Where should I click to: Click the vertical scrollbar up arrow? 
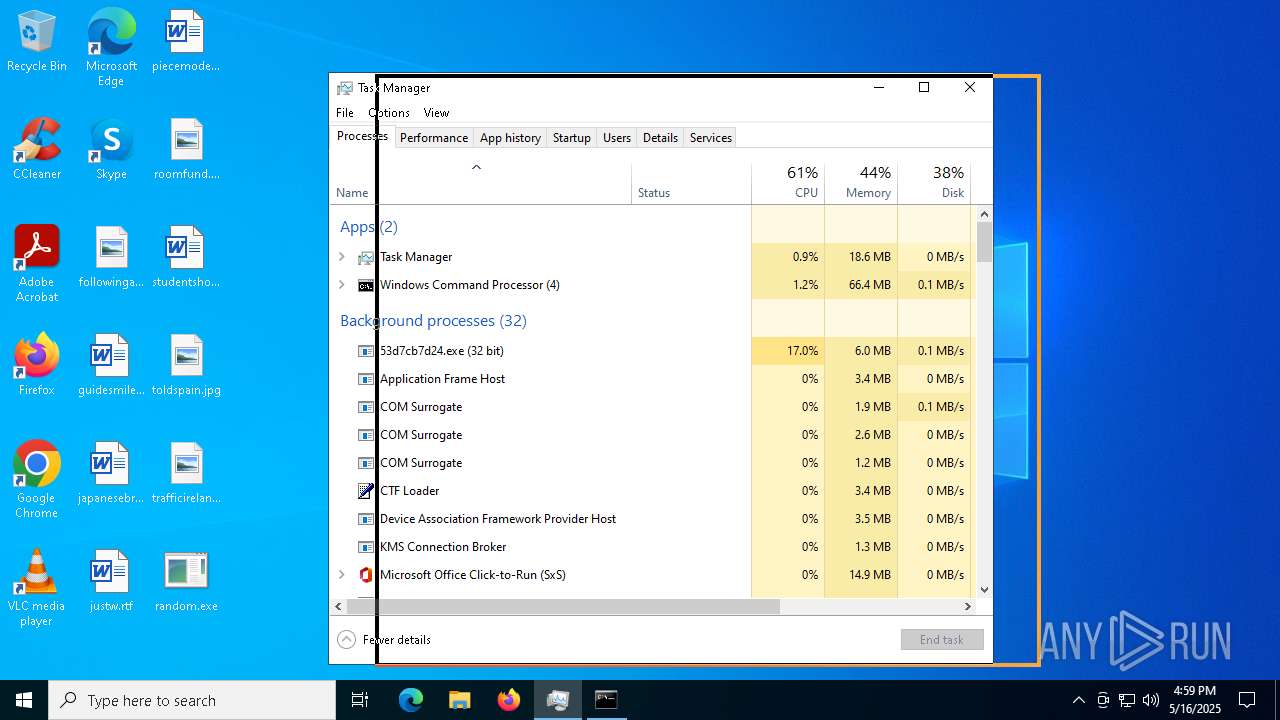(984, 214)
